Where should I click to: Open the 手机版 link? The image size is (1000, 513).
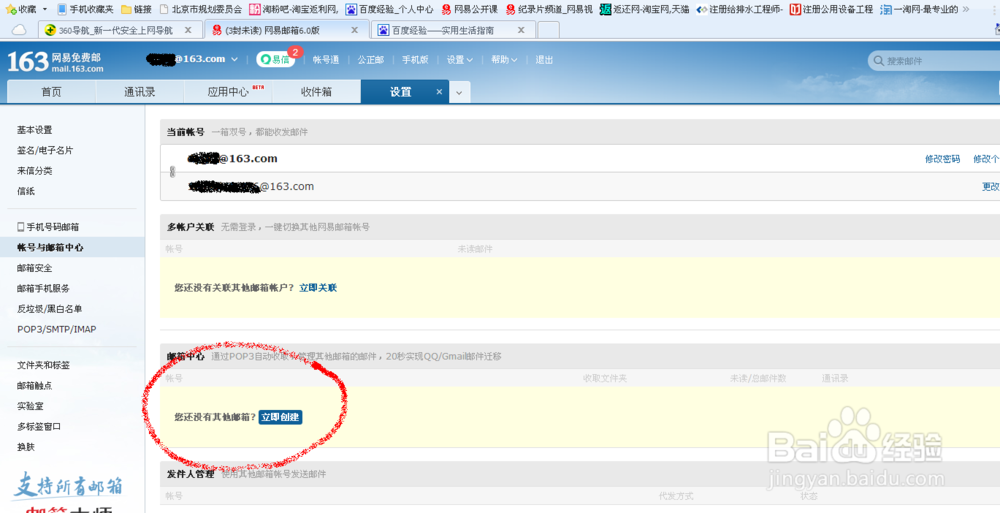coord(415,59)
